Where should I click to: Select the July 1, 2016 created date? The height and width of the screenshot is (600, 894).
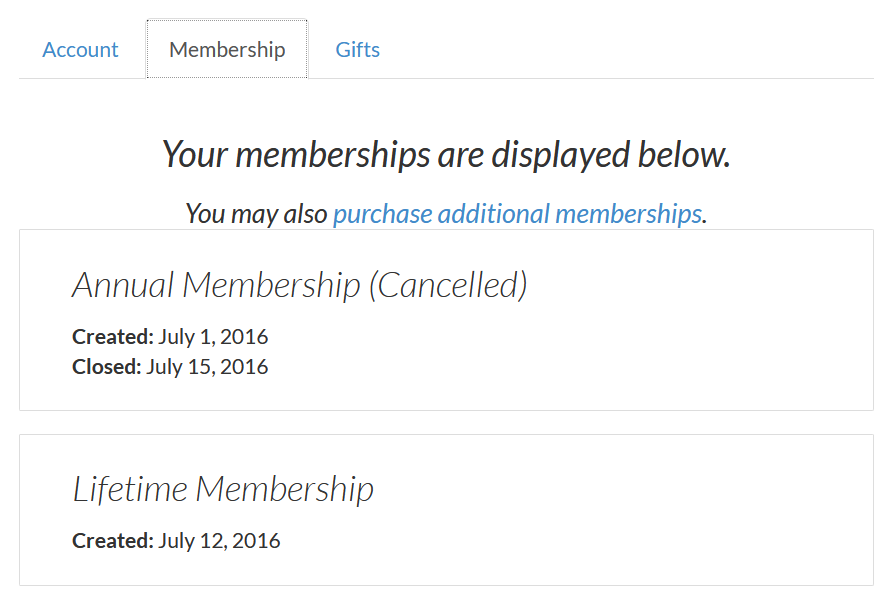[x=213, y=337]
